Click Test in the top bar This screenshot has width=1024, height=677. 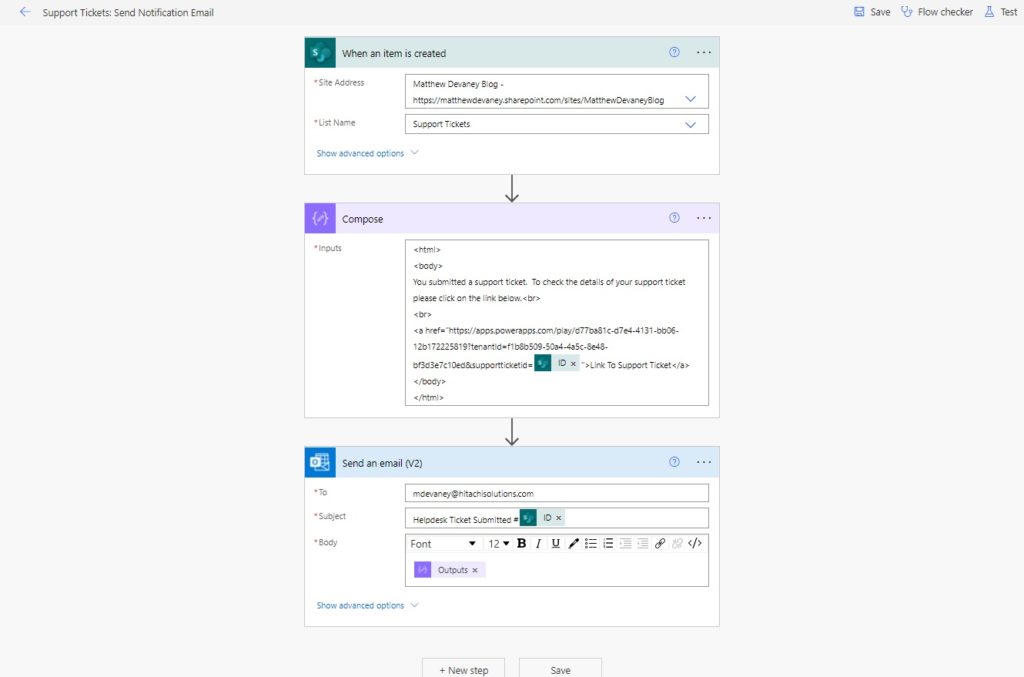1008,12
